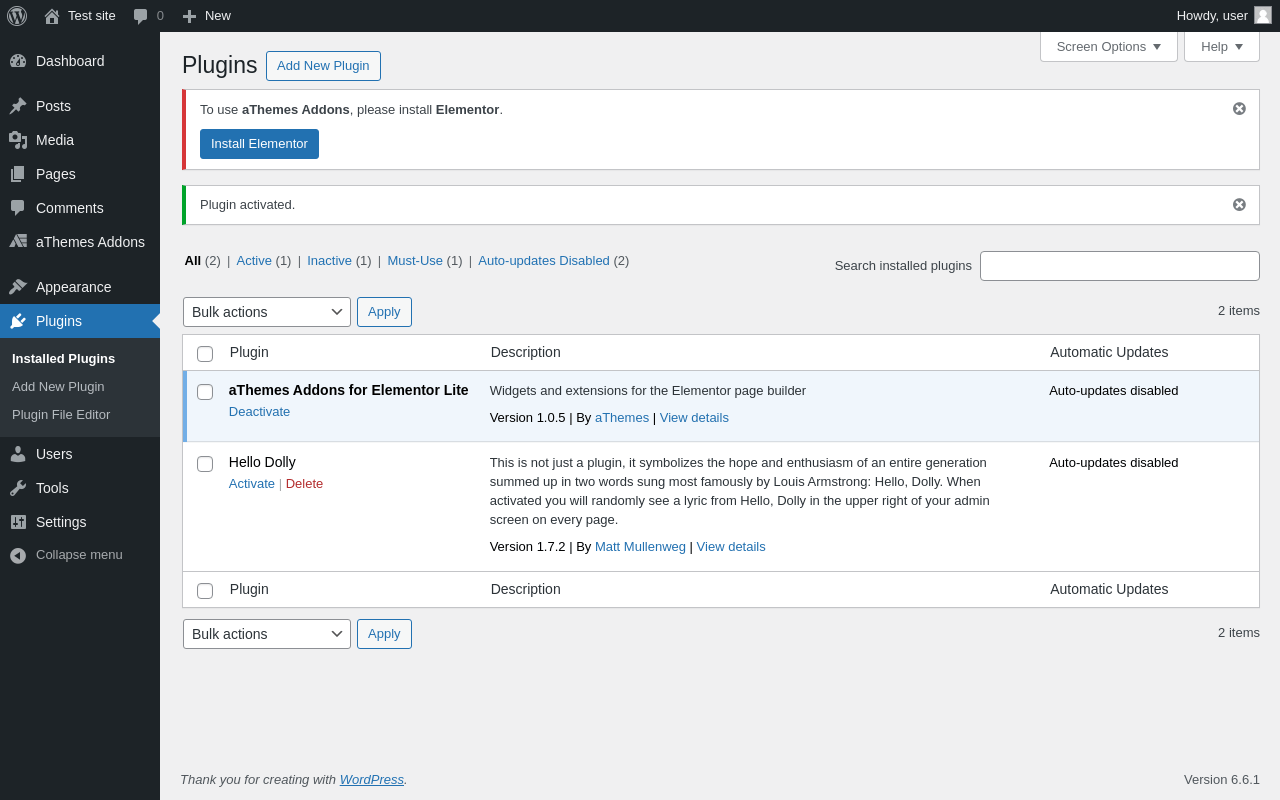Open Plugin File Editor submenu item
Viewport: 1280px width, 800px height.
pos(61,415)
